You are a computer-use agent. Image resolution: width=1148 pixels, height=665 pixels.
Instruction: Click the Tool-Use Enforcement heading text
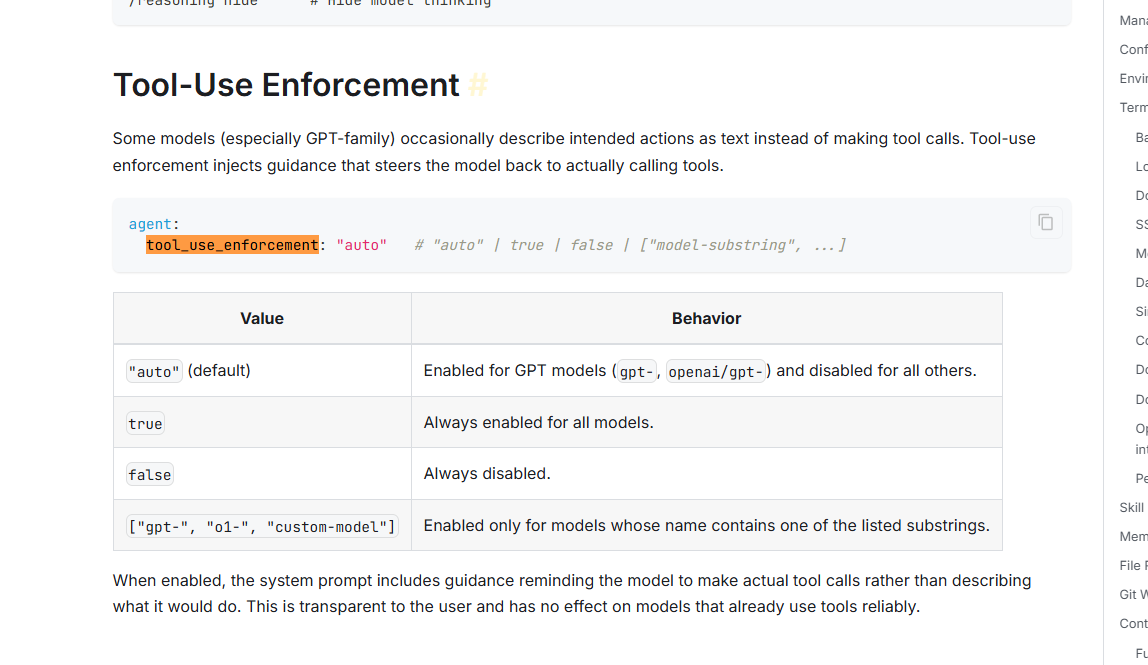tap(286, 85)
